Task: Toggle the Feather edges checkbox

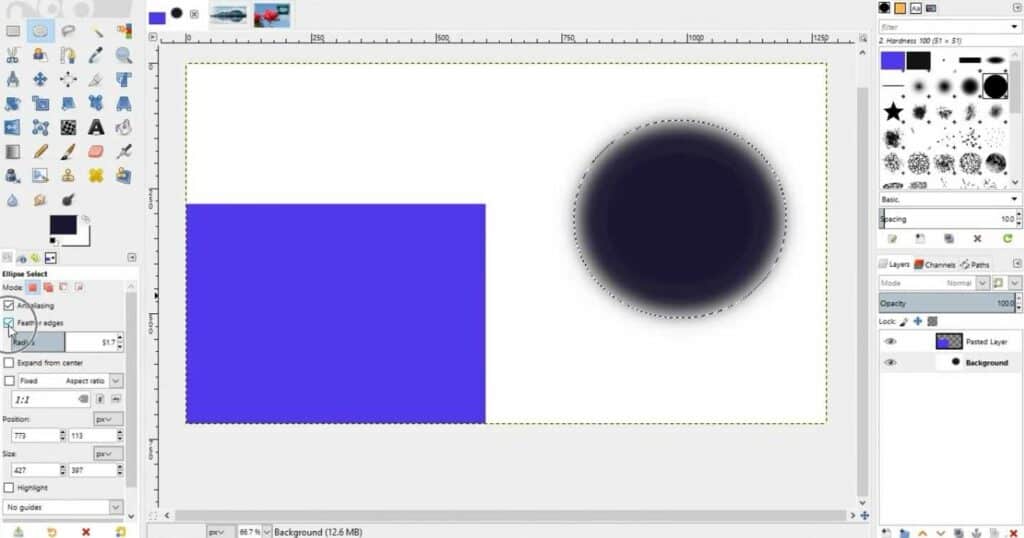Action: [x=8, y=323]
